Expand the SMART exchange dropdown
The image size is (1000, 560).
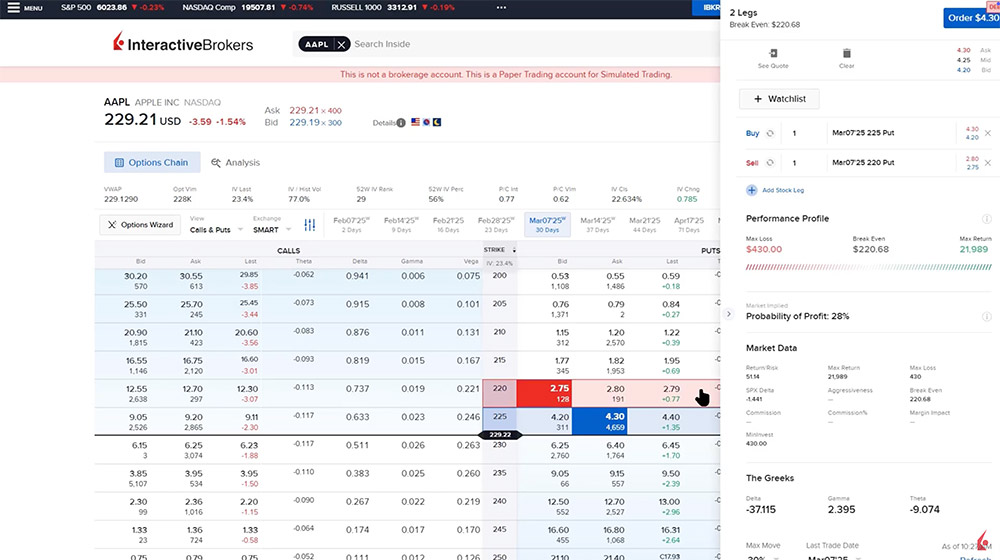click(271, 230)
